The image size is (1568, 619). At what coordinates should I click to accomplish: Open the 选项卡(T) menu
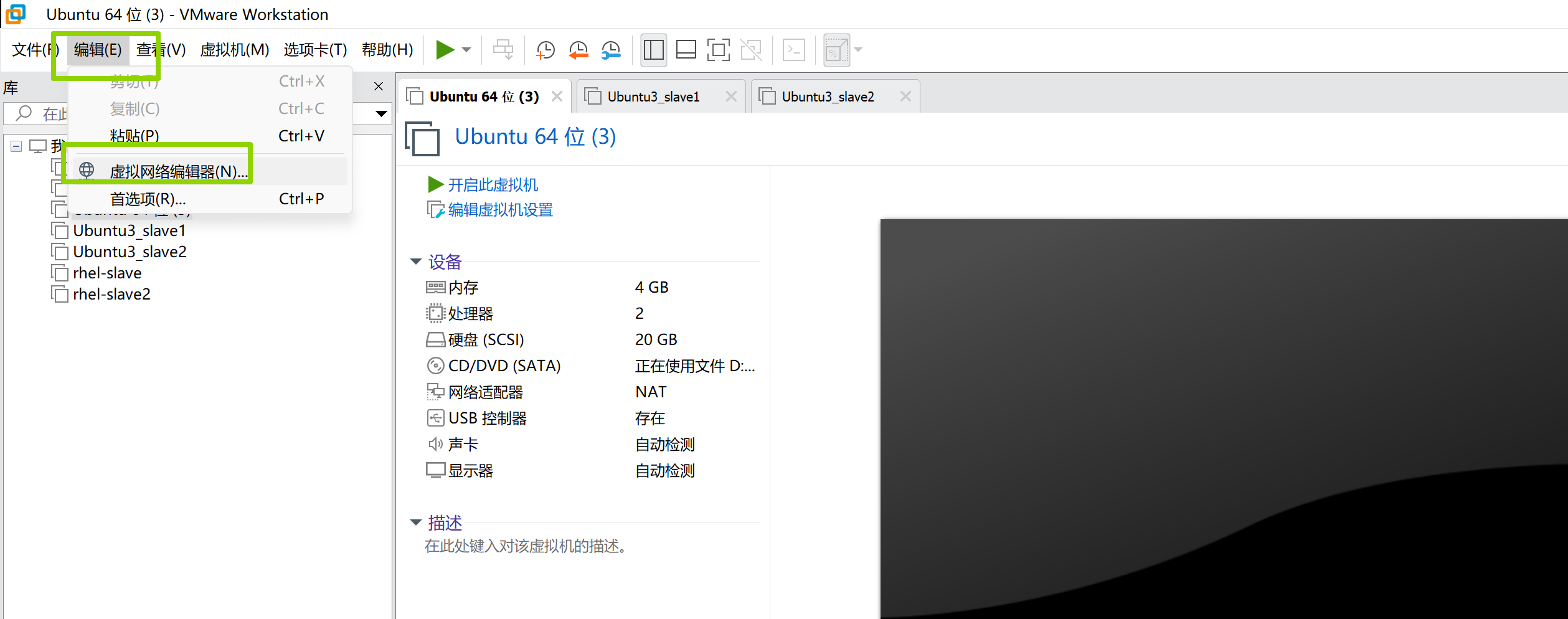[x=315, y=49]
